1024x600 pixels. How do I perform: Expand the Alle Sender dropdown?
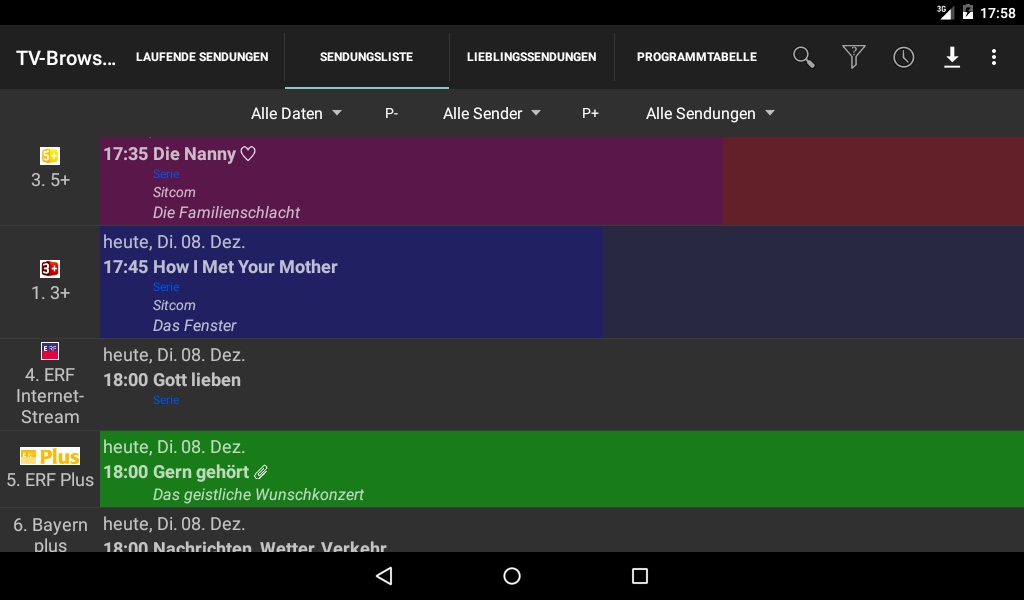(x=491, y=114)
